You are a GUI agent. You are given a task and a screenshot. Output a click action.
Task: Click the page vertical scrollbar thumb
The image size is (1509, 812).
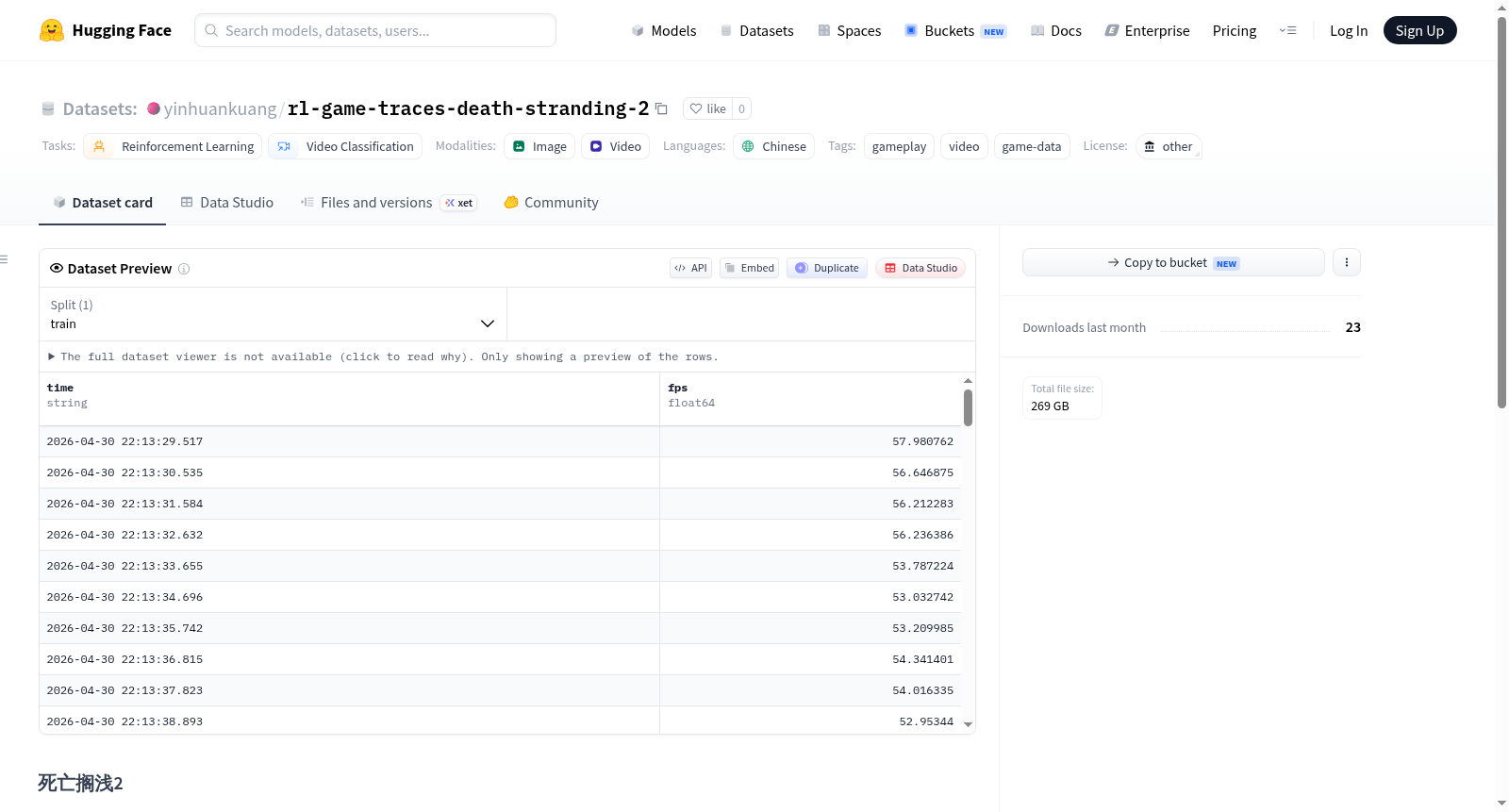(1501, 212)
